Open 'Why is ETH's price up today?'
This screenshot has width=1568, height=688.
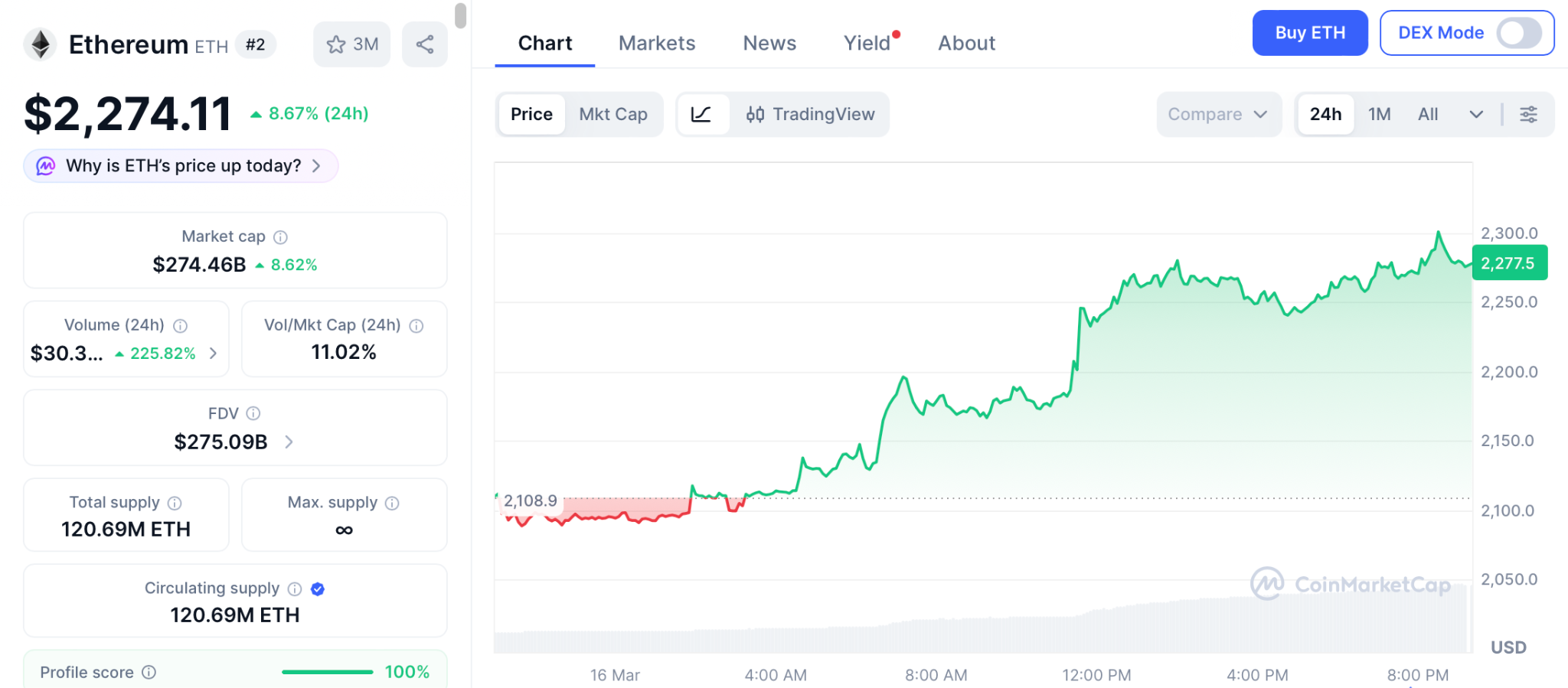tap(181, 166)
